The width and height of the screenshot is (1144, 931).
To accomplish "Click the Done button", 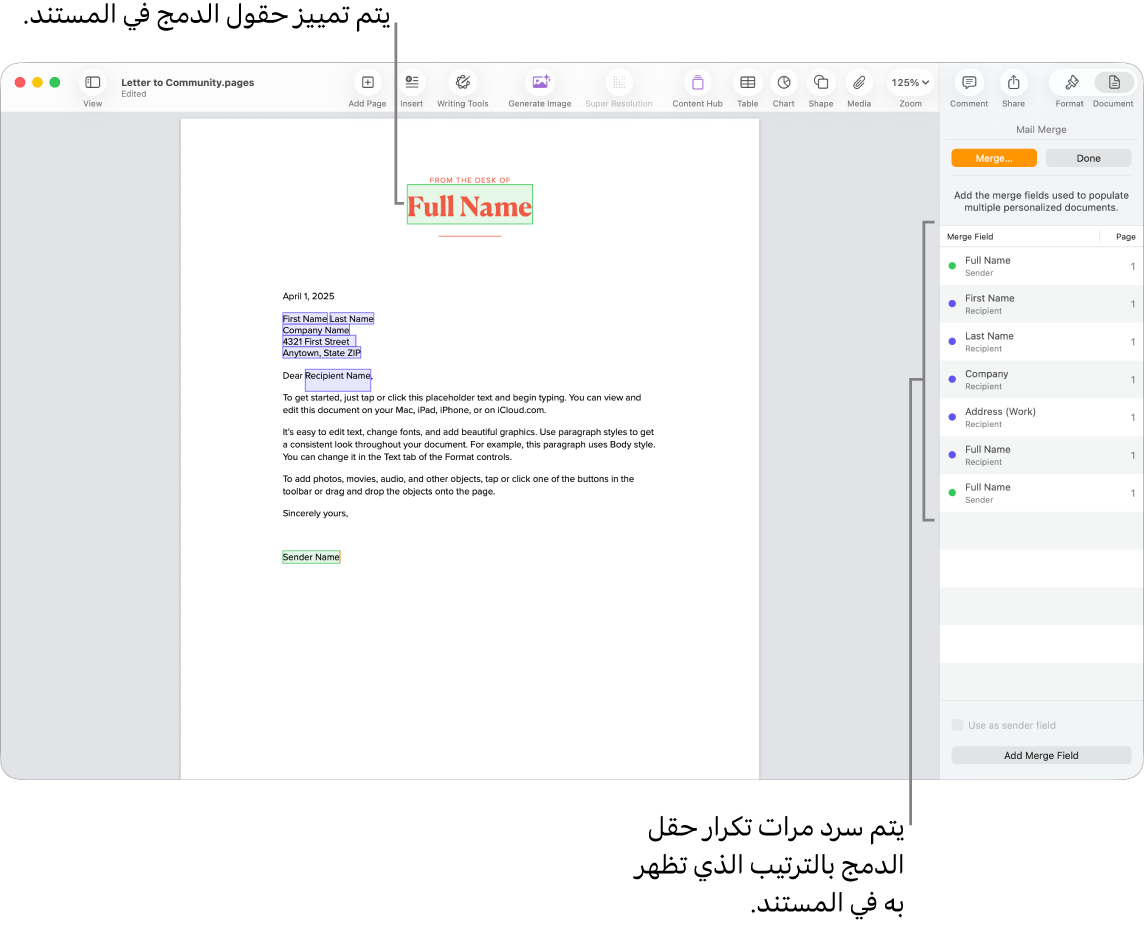I will point(1088,158).
